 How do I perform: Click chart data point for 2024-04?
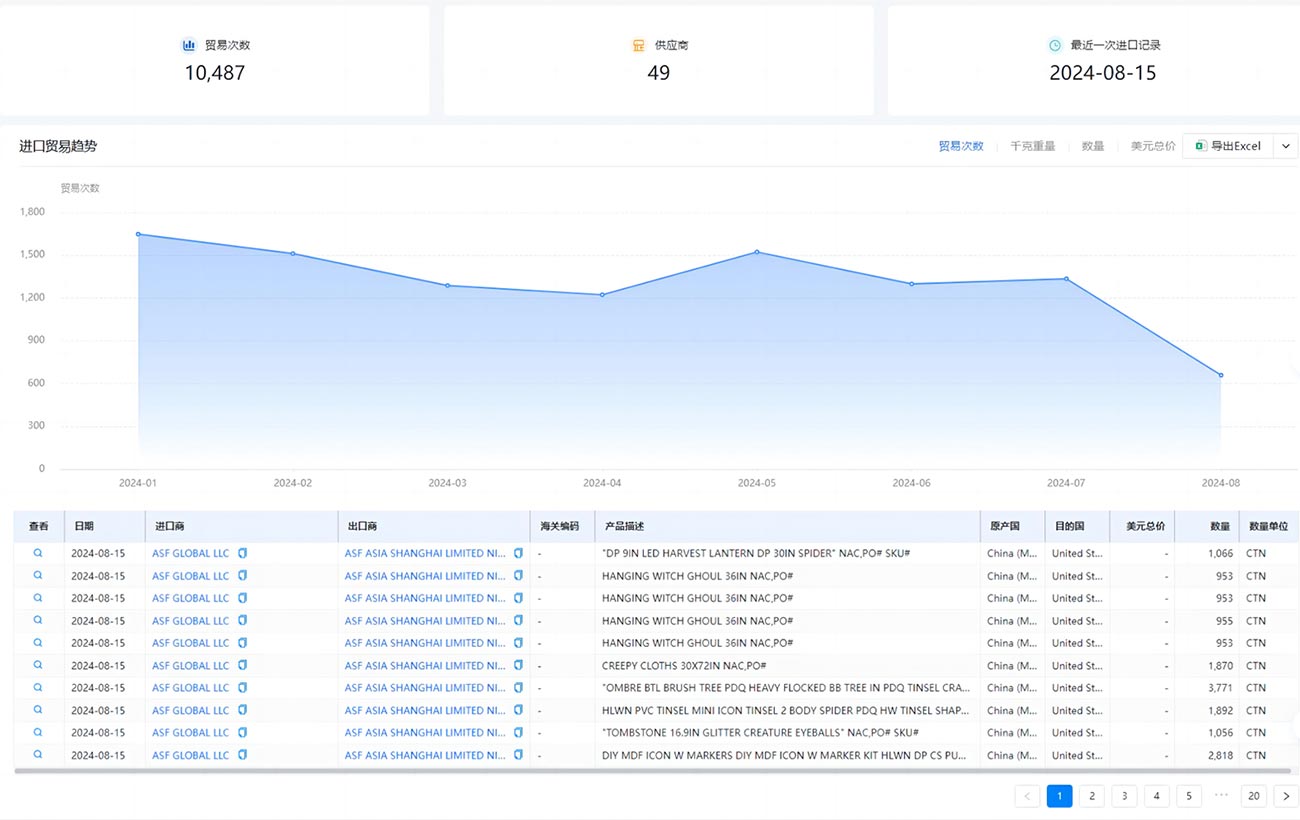[x=602, y=295]
